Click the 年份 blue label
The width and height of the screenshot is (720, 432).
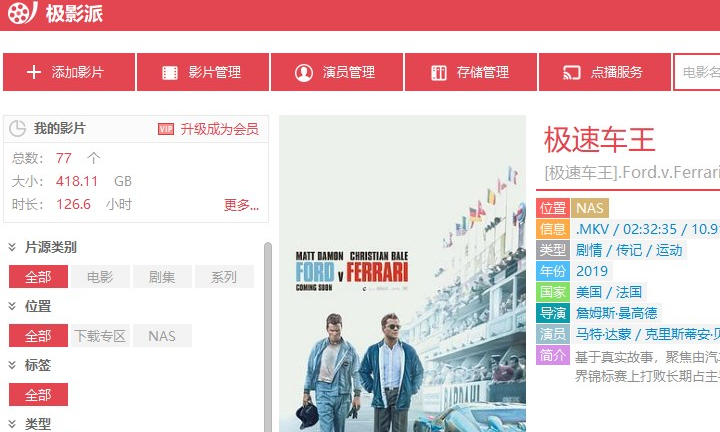pyautogui.click(x=553, y=271)
